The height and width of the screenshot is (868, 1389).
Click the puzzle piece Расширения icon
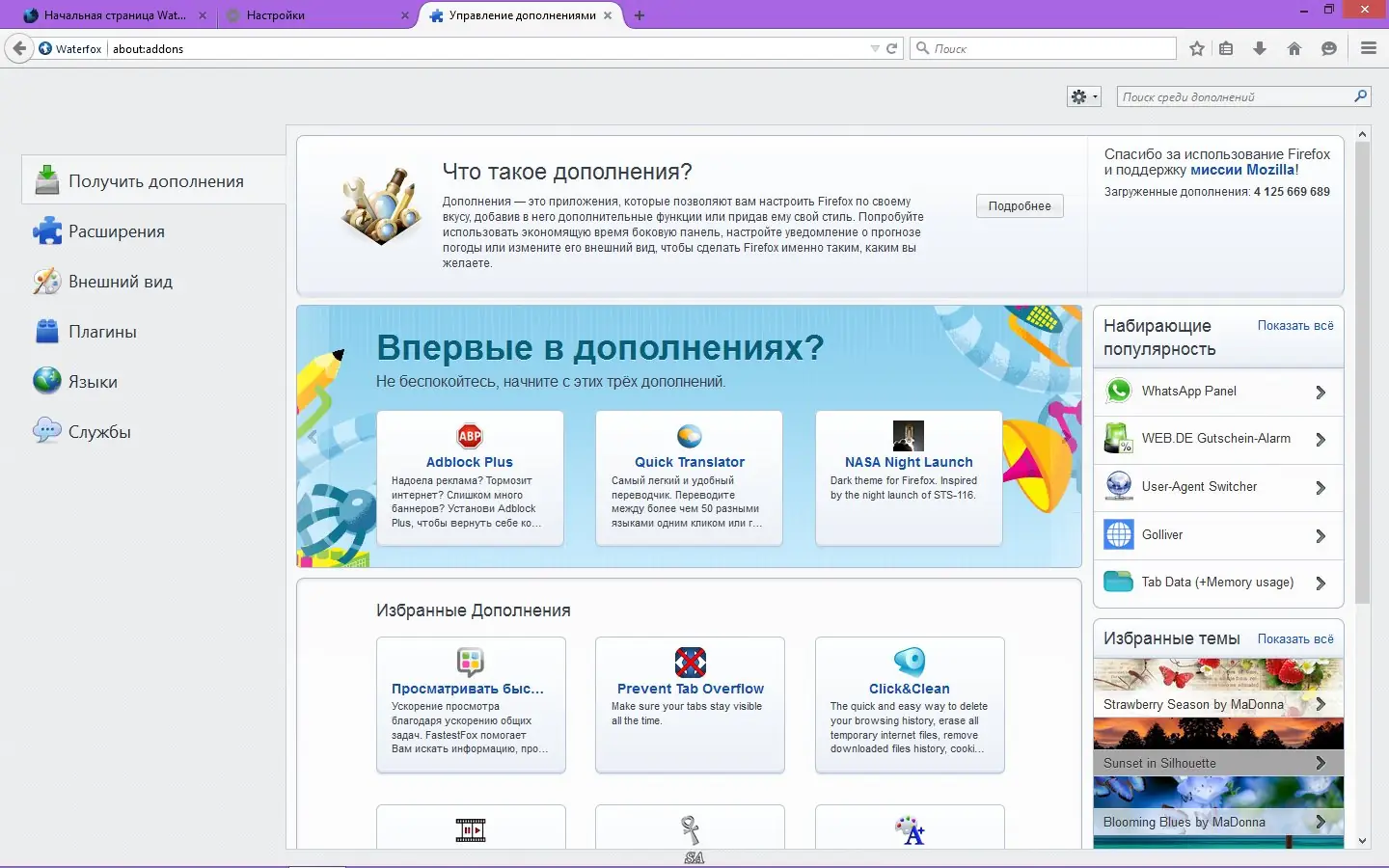coord(47,231)
